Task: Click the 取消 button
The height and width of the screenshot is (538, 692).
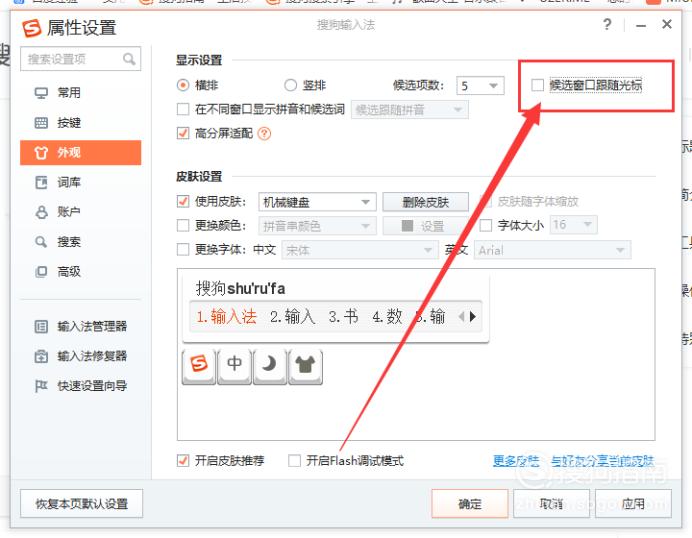Action: [551, 504]
